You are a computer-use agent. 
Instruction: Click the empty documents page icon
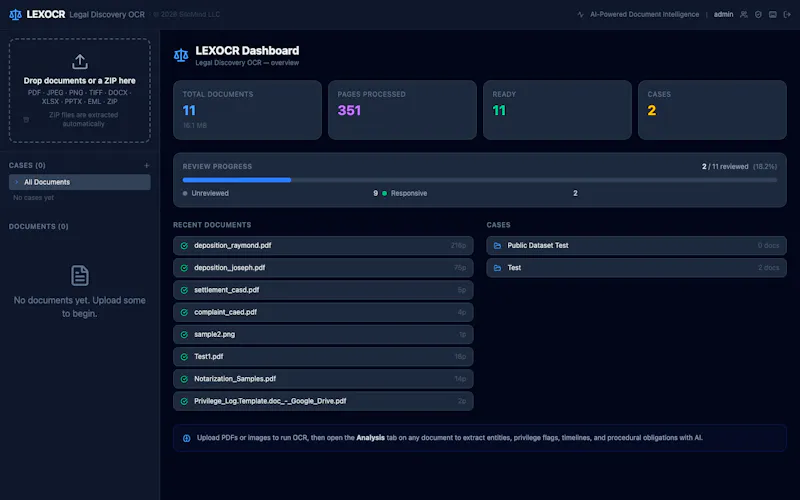click(x=80, y=276)
